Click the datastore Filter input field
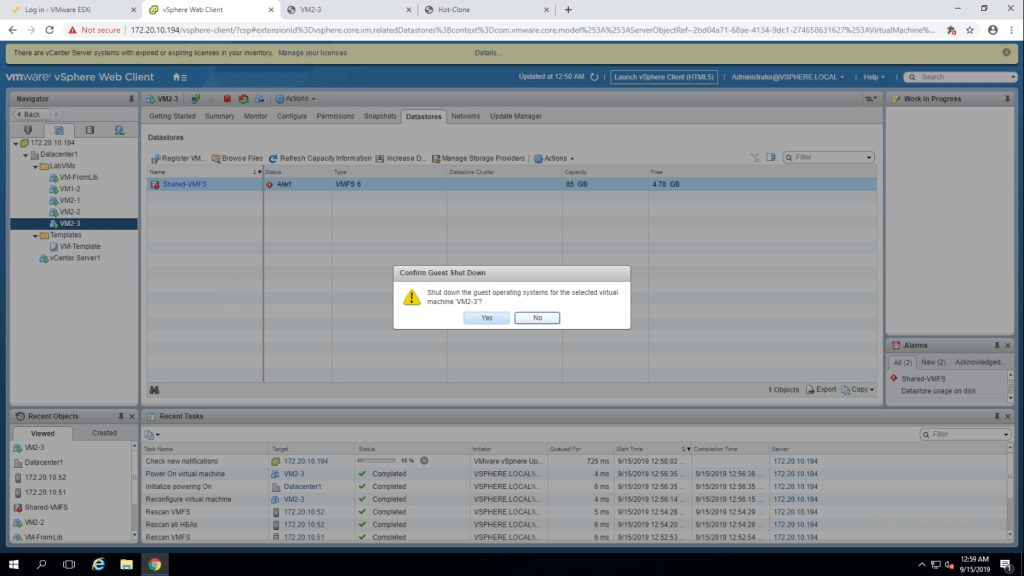The height and width of the screenshot is (576, 1024). point(829,157)
